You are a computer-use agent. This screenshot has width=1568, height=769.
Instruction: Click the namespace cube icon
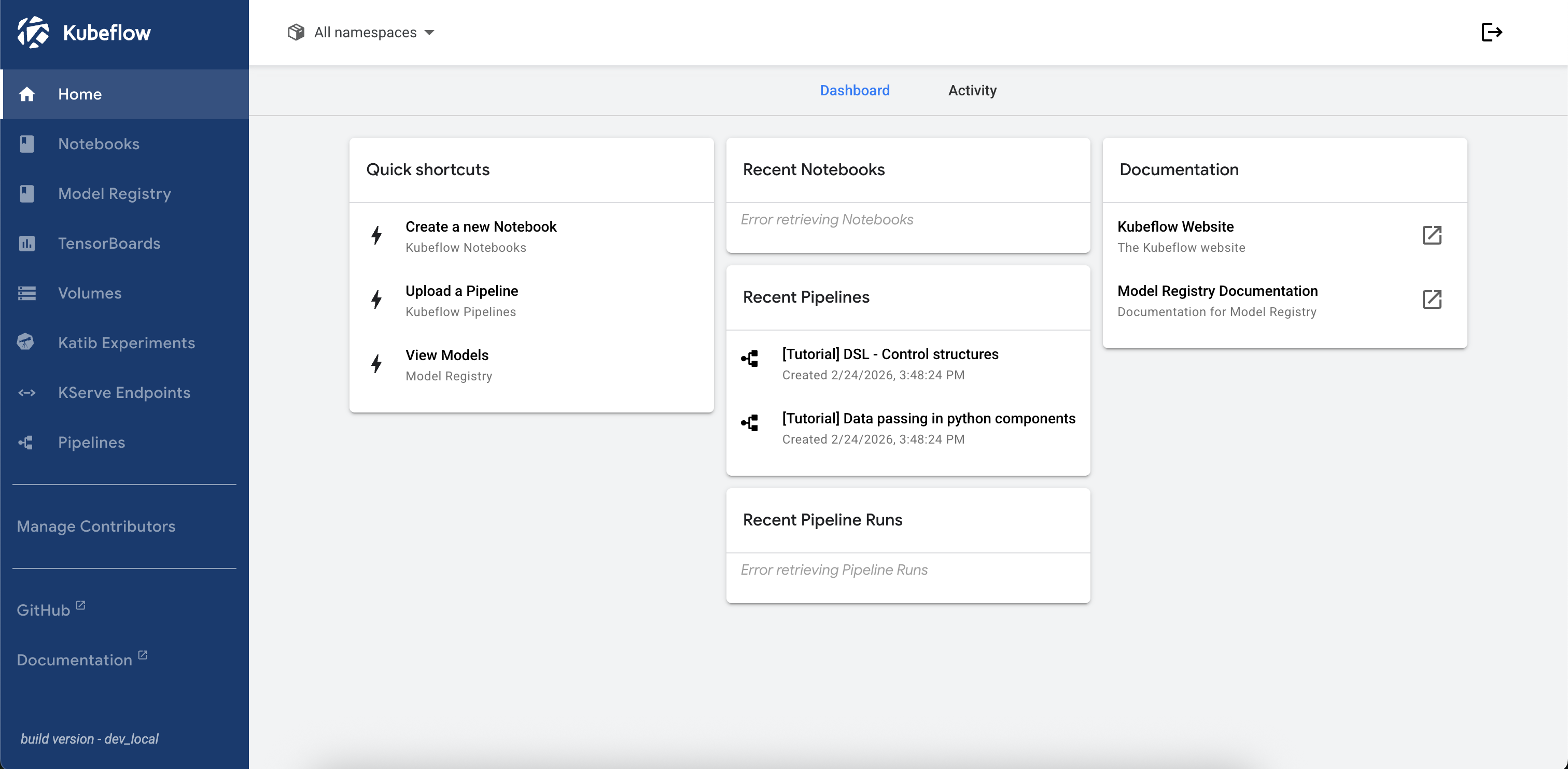(296, 32)
